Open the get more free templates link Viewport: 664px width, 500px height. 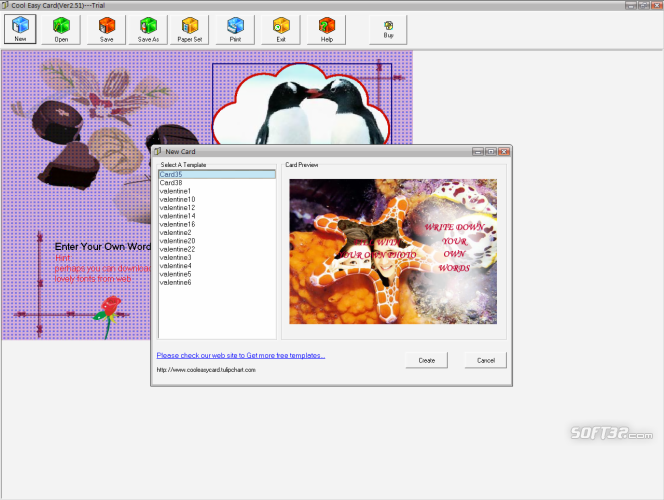click(241, 355)
